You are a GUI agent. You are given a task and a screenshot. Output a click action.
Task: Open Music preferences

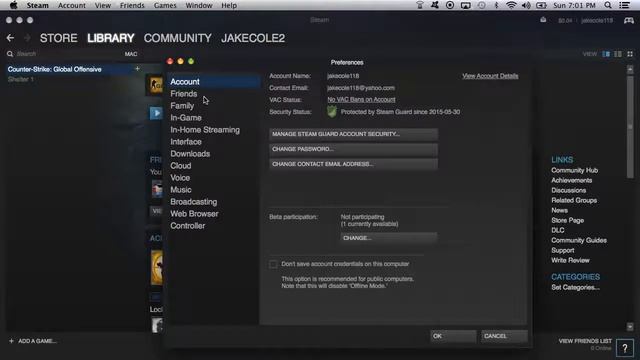pyautogui.click(x=181, y=190)
